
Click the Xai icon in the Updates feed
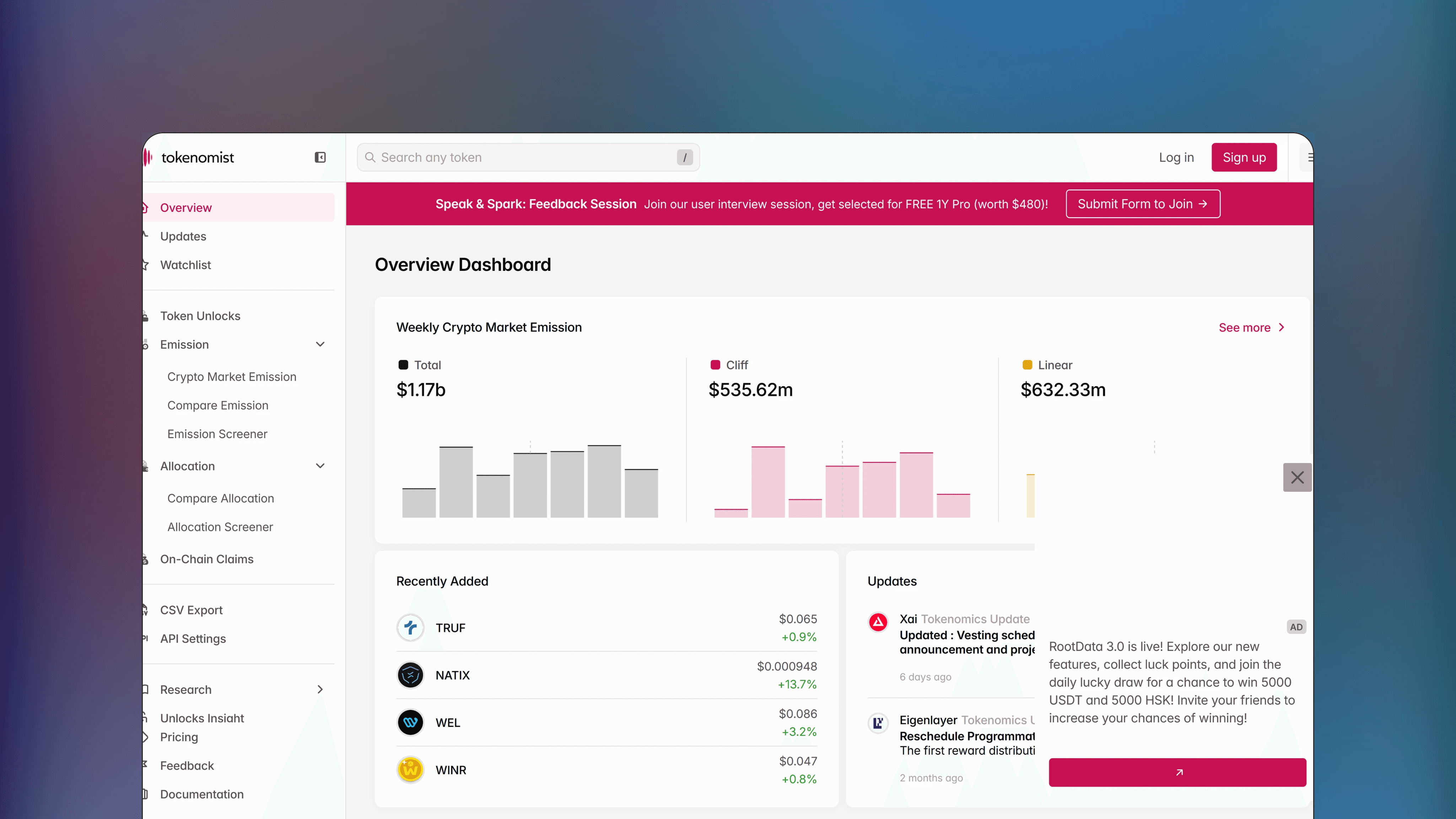(878, 622)
